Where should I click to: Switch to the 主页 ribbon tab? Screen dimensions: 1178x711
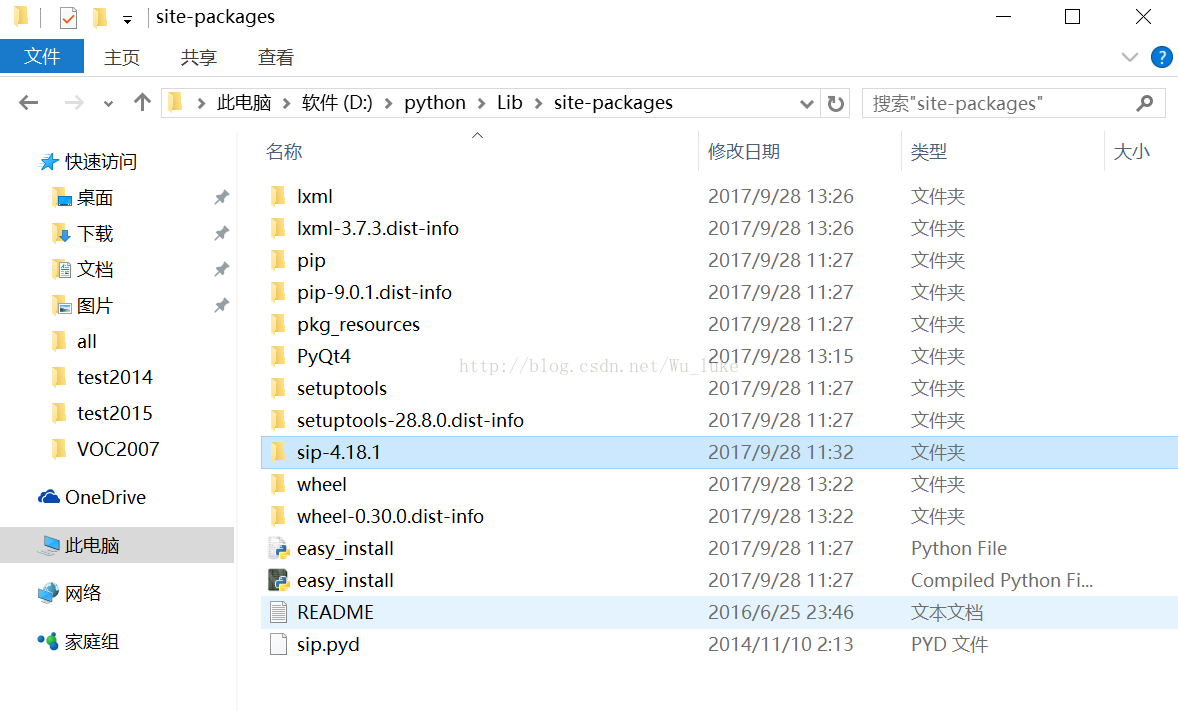coord(122,57)
